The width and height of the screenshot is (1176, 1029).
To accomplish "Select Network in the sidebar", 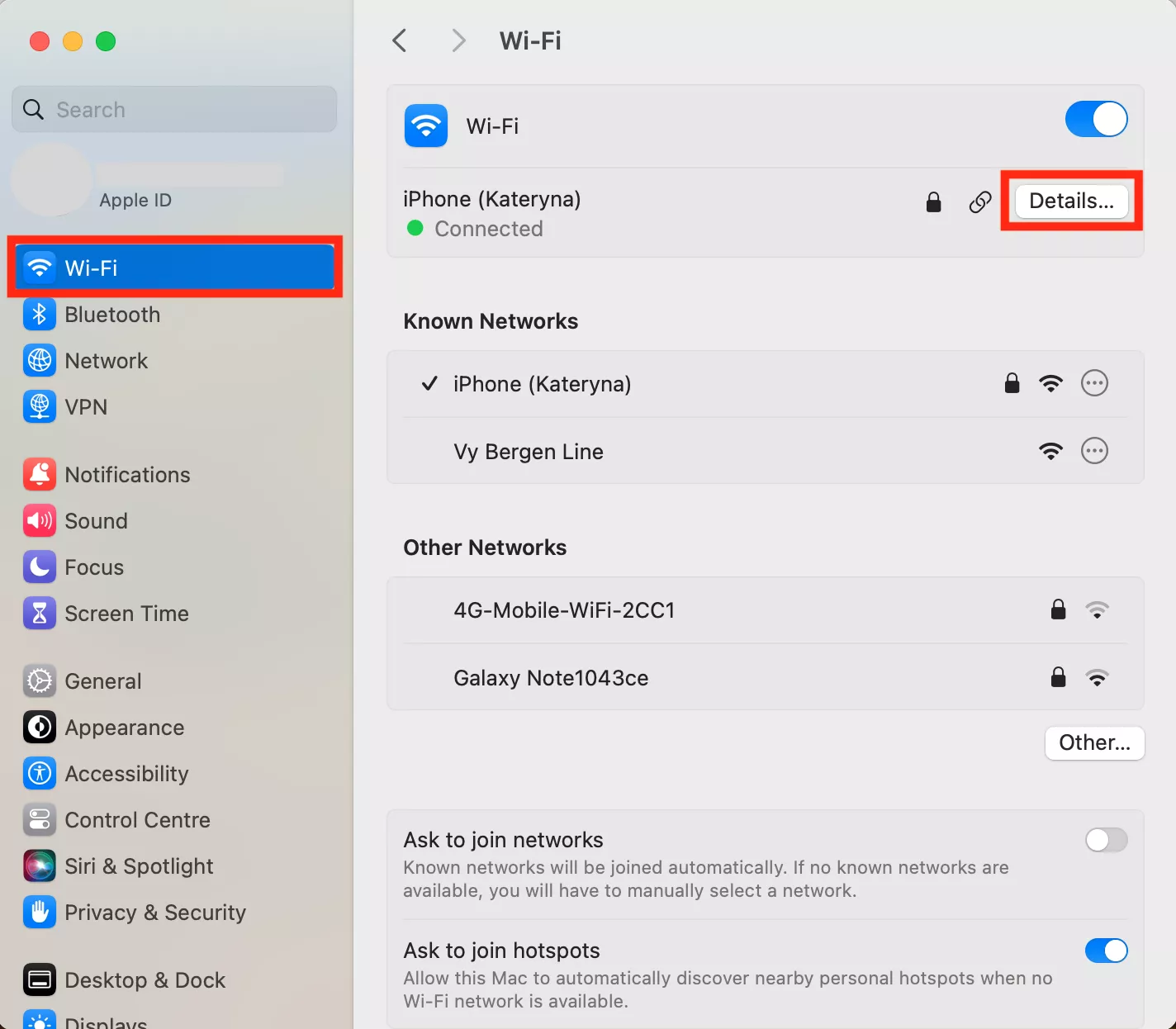I will [x=106, y=361].
